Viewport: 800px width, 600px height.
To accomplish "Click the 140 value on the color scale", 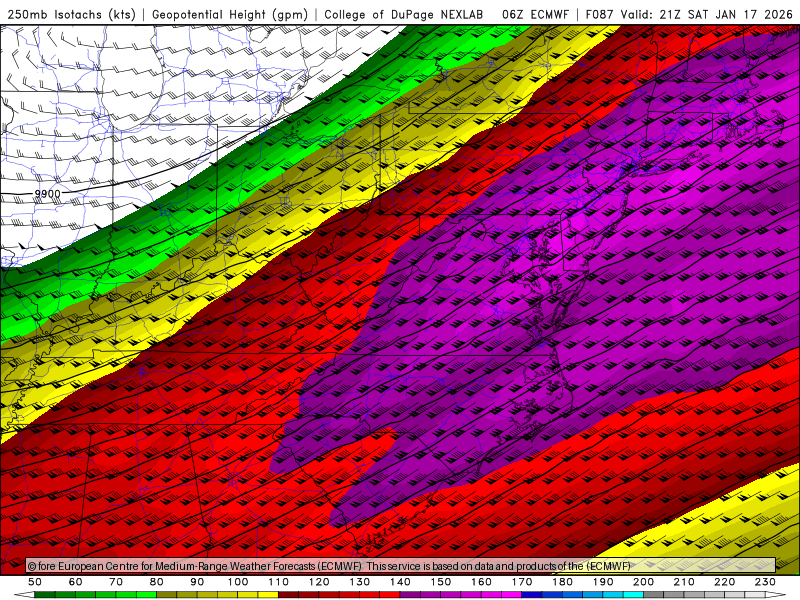I will click(x=400, y=582).
